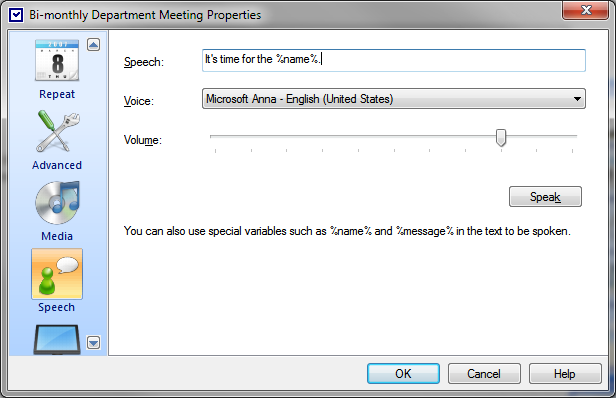Viewport: 616px width, 398px height.
Task: Select the Speech person with bubble icon
Action: [x=57, y=281]
